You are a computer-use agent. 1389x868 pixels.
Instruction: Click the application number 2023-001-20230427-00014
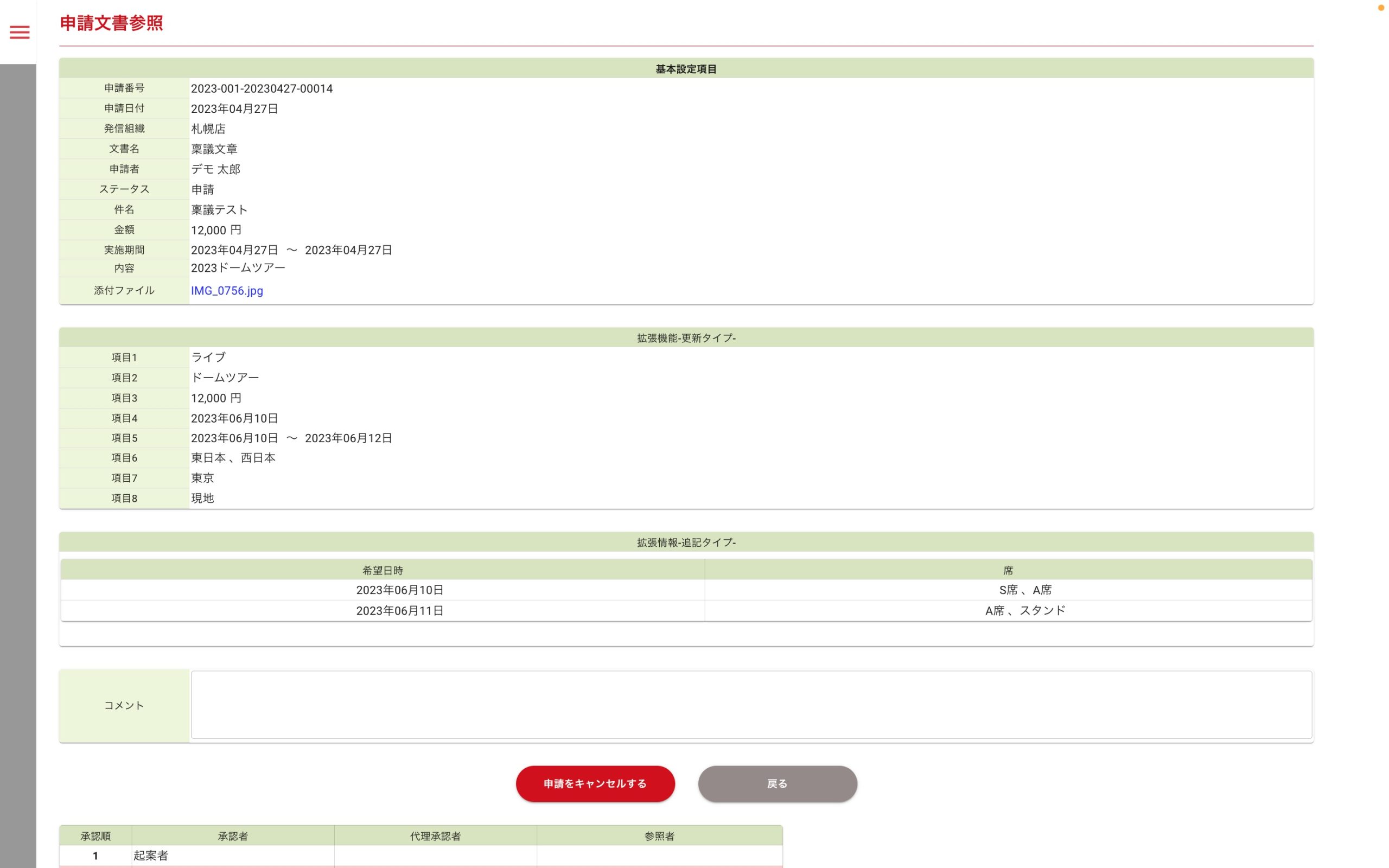[262, 88]
